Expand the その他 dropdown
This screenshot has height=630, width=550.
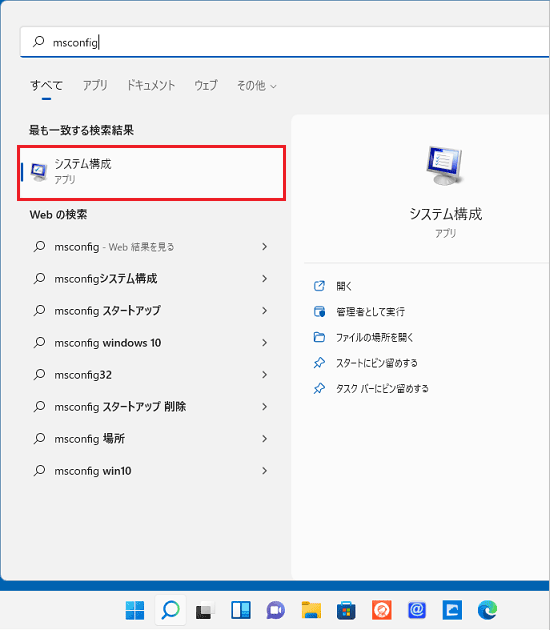point(256,86)
